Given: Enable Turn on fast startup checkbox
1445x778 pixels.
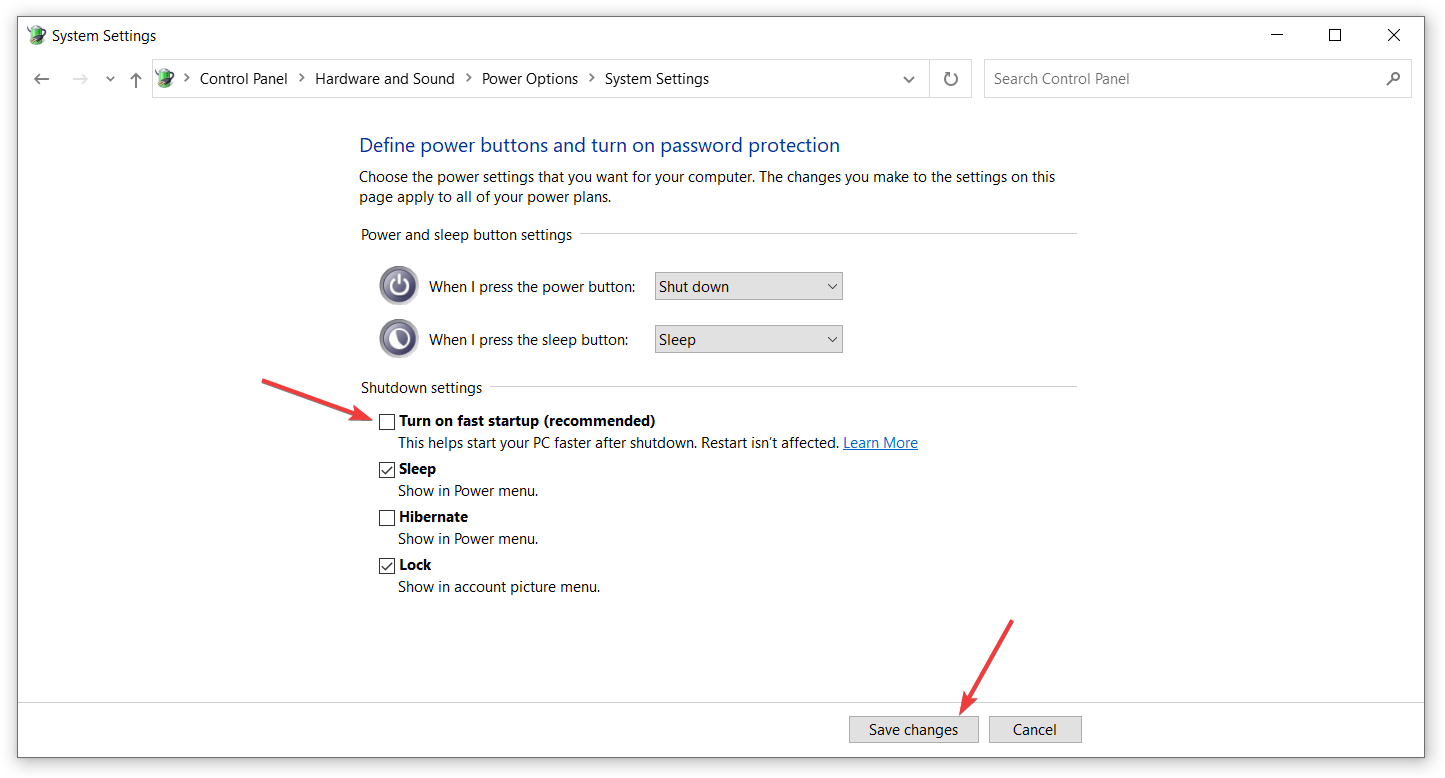Looking at the screenshot, I should [x=387, y=422].
